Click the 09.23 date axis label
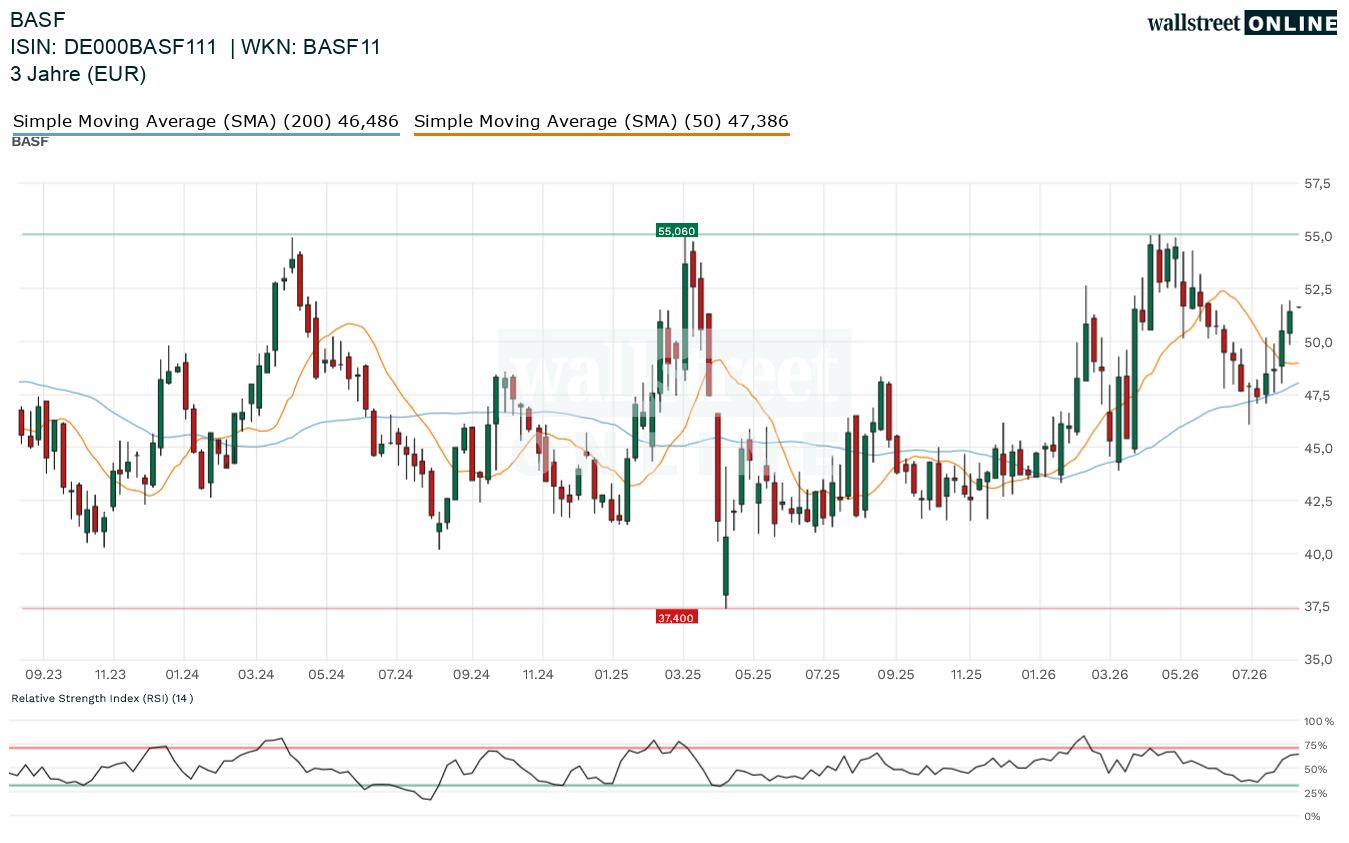This screenshot has width=1349, height=843. click(x=44, y=675)
